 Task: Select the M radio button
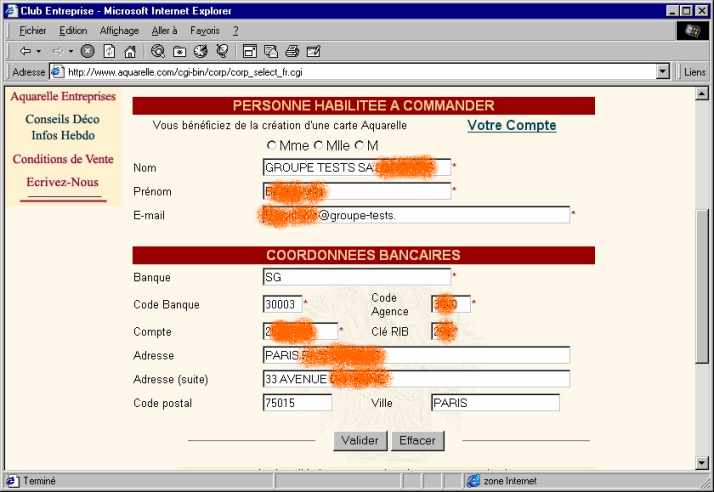[x=359, y=146]
